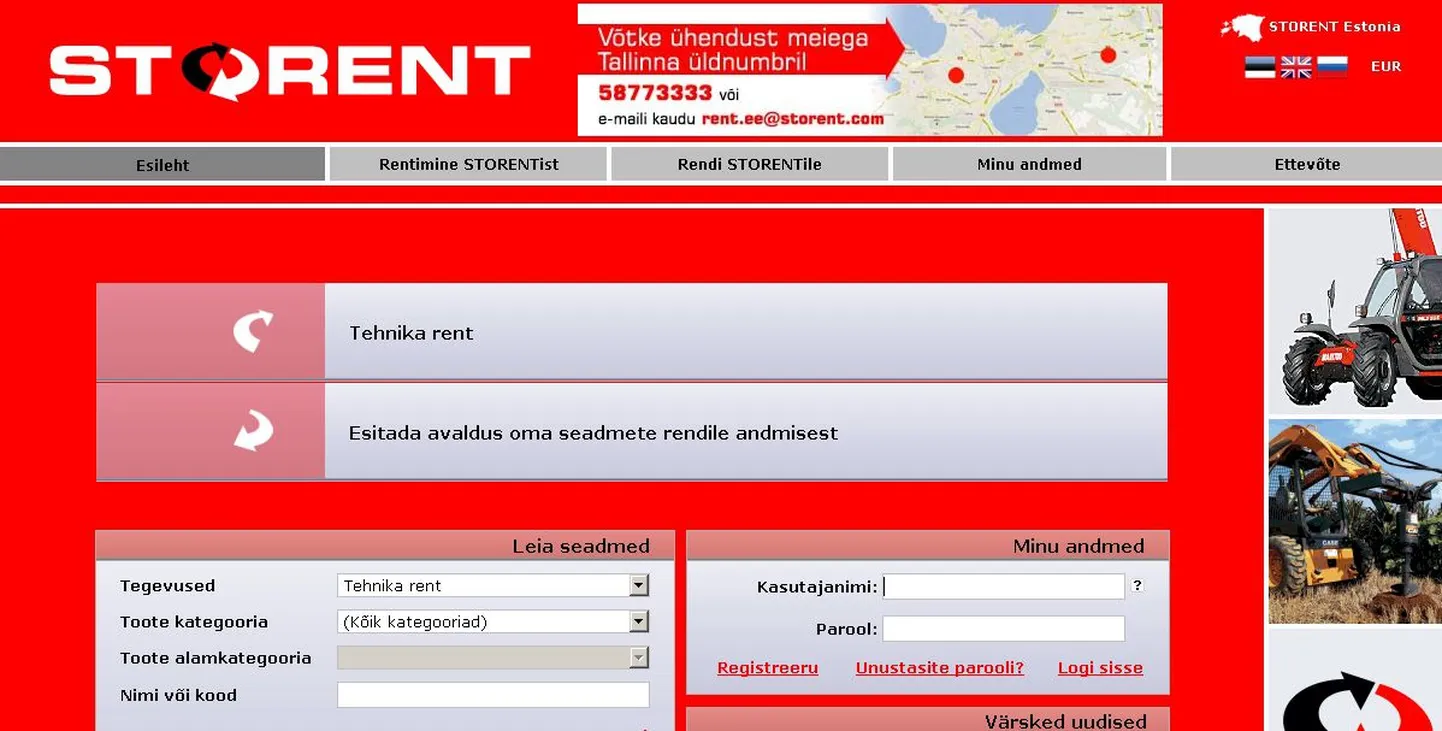Click the question mark beside Kasutajanimi
The height and width of the screenshot is (731, 1442).
click(x=1137, y=586)
